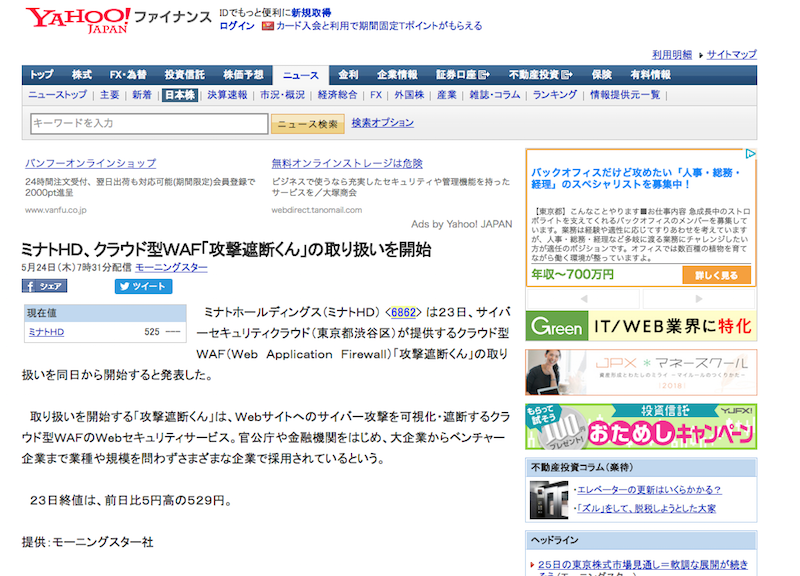Screen dimensions: 800x576
Task: Open エレベーターの更新はいくらかかる link
Action: coord(649,490)
